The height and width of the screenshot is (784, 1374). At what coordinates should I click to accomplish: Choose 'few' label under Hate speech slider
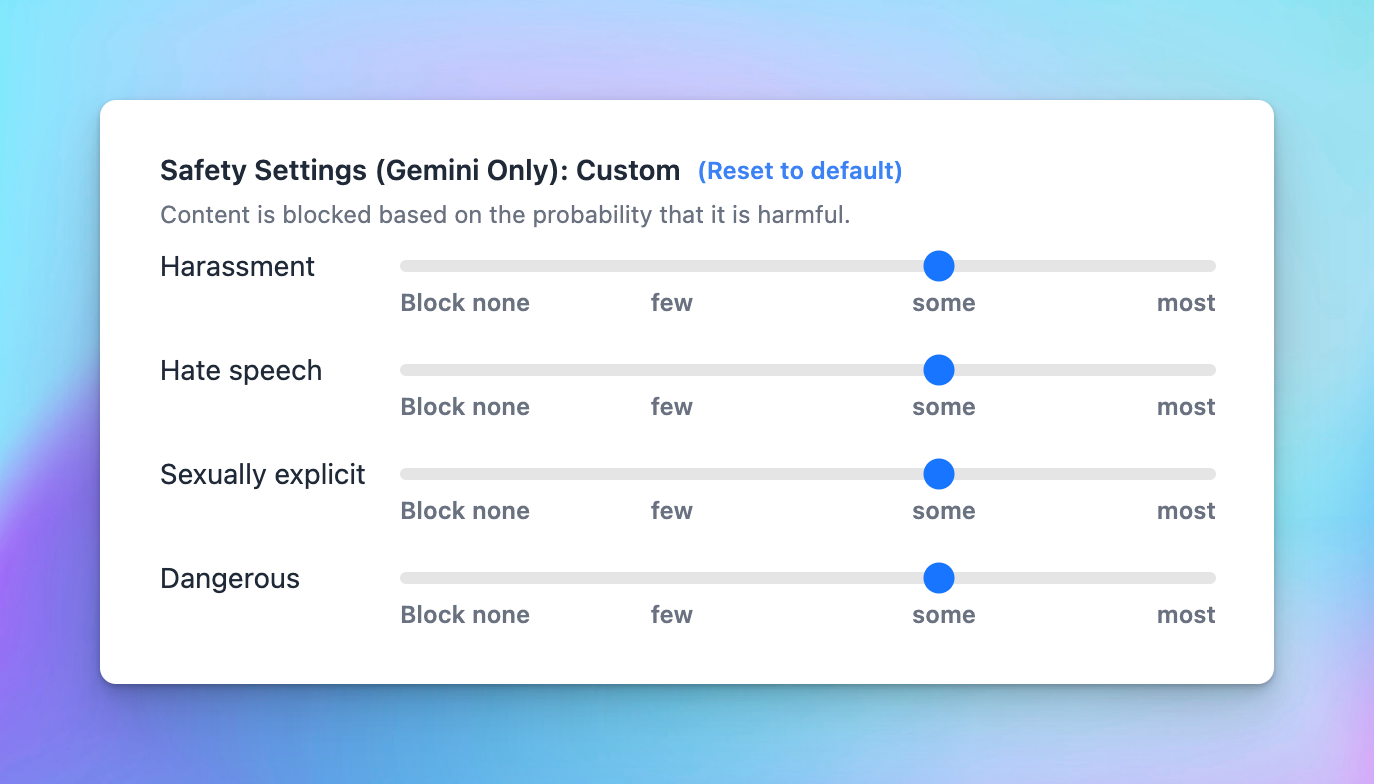[672, 407]
